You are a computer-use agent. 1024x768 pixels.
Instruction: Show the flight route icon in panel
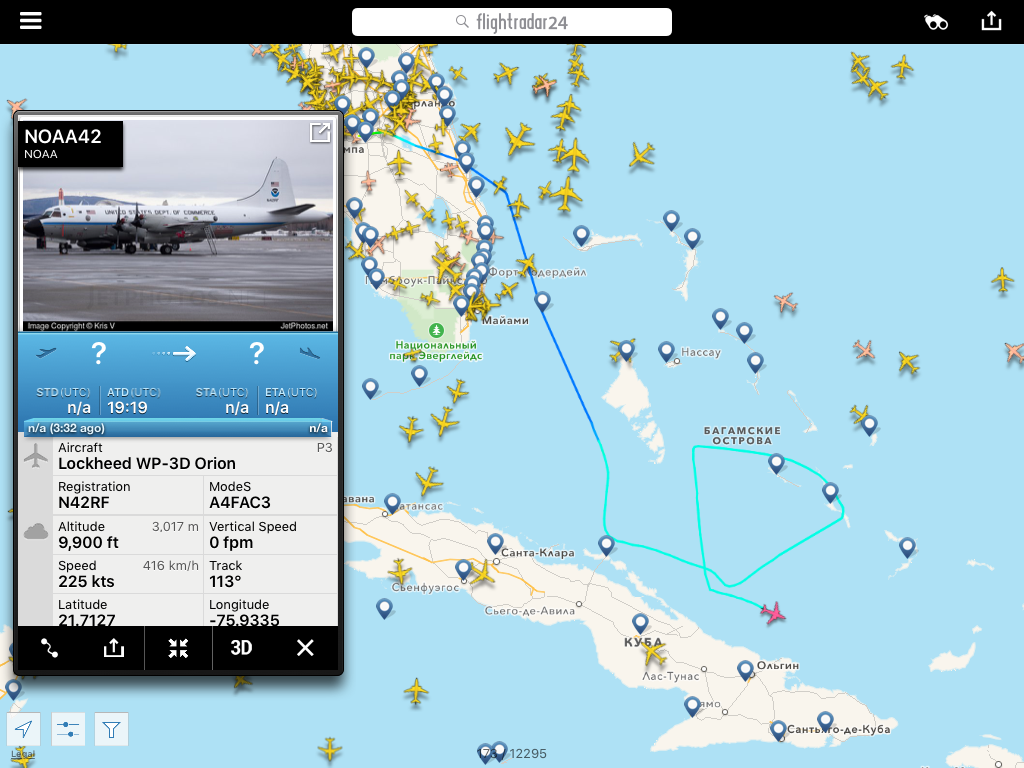(x=50, y=648)
